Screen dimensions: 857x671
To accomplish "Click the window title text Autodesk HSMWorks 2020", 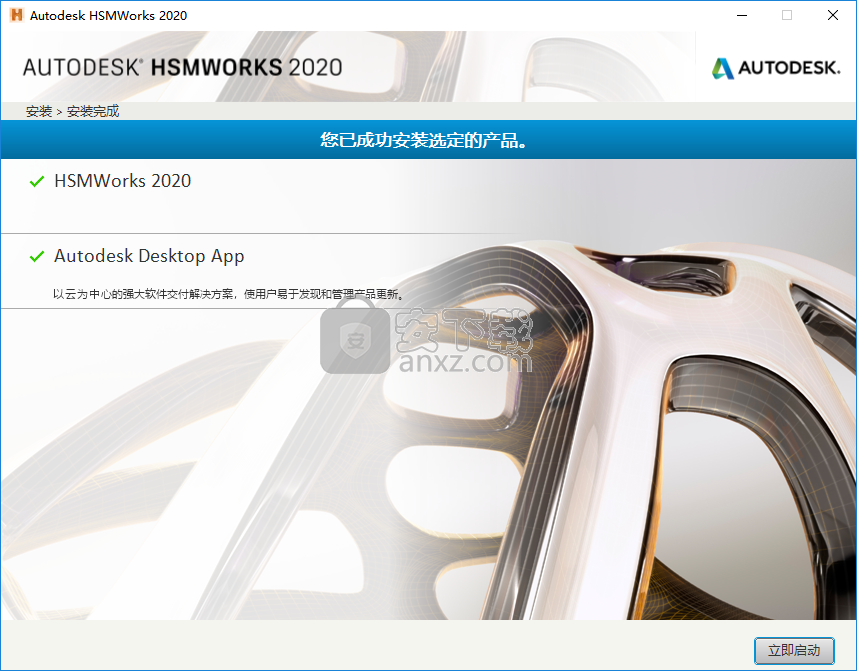I will 108,15.
